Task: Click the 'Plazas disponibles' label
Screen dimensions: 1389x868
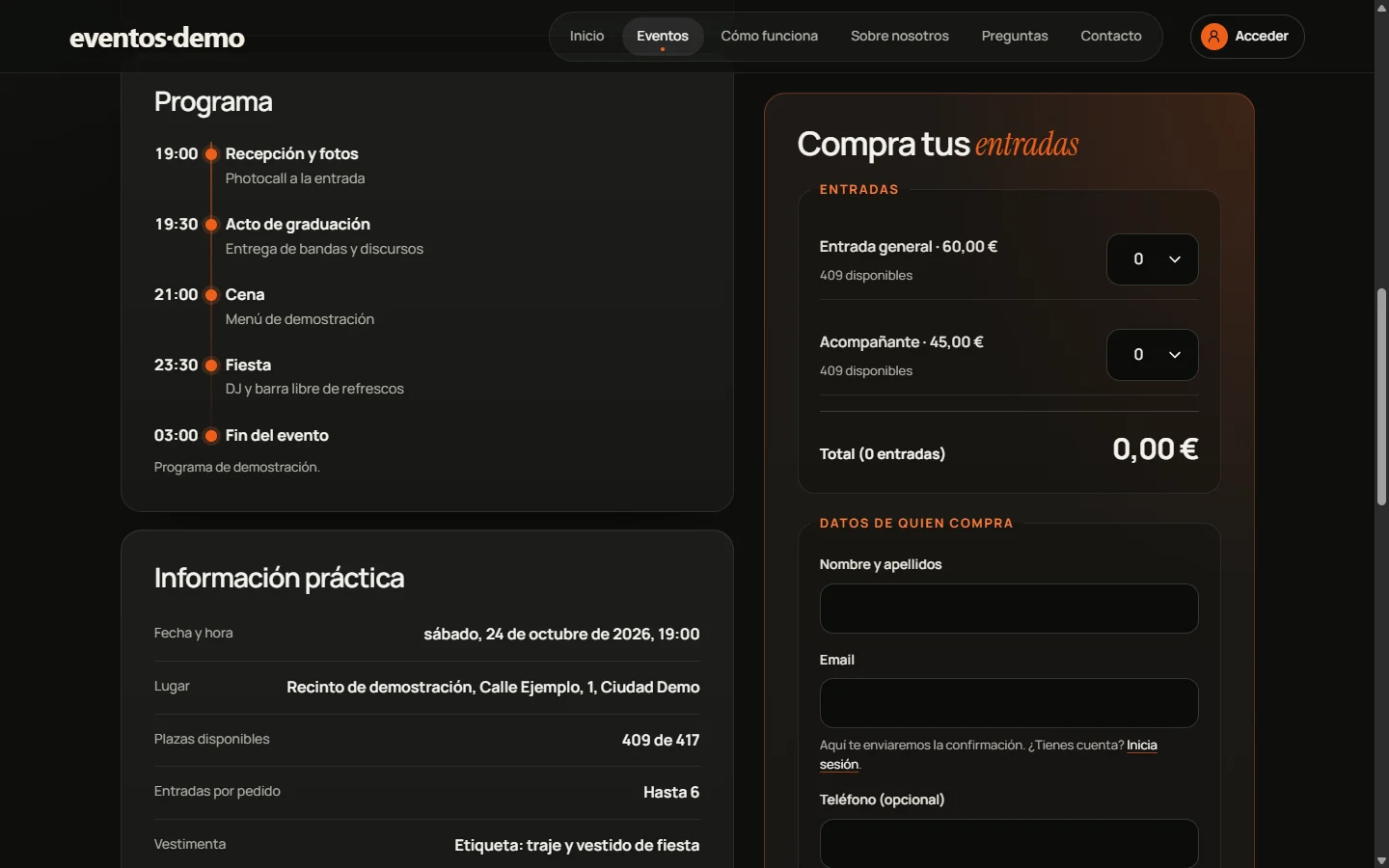Action: 212,739
